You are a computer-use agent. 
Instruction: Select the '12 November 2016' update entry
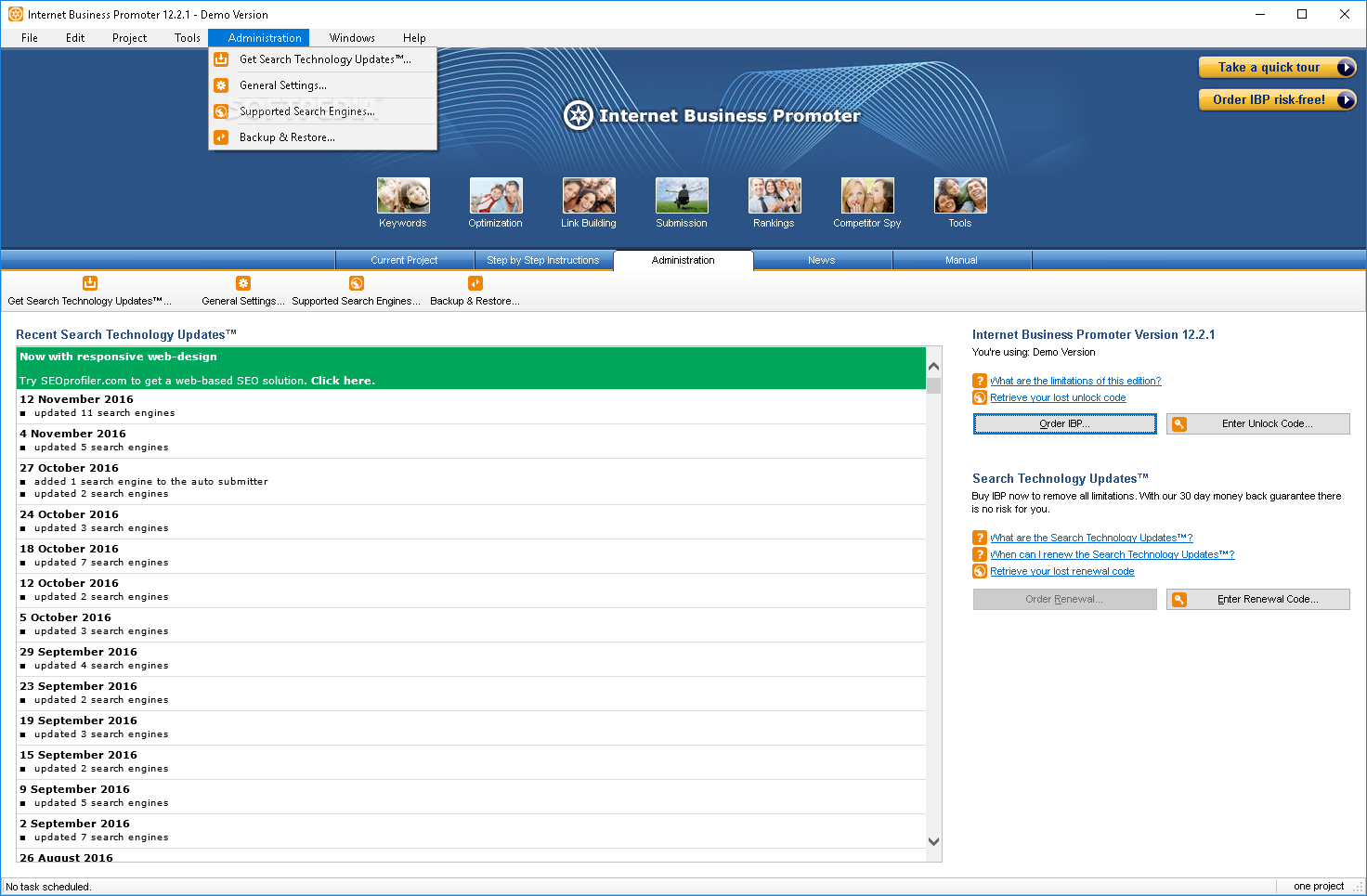coord(471,407)
